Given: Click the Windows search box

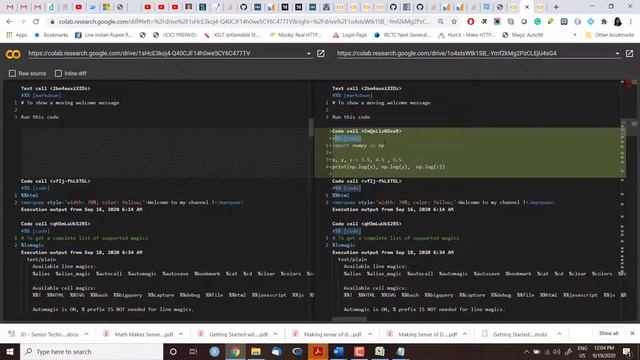Looking at the screenshot, I should click(x=91, y=351).
